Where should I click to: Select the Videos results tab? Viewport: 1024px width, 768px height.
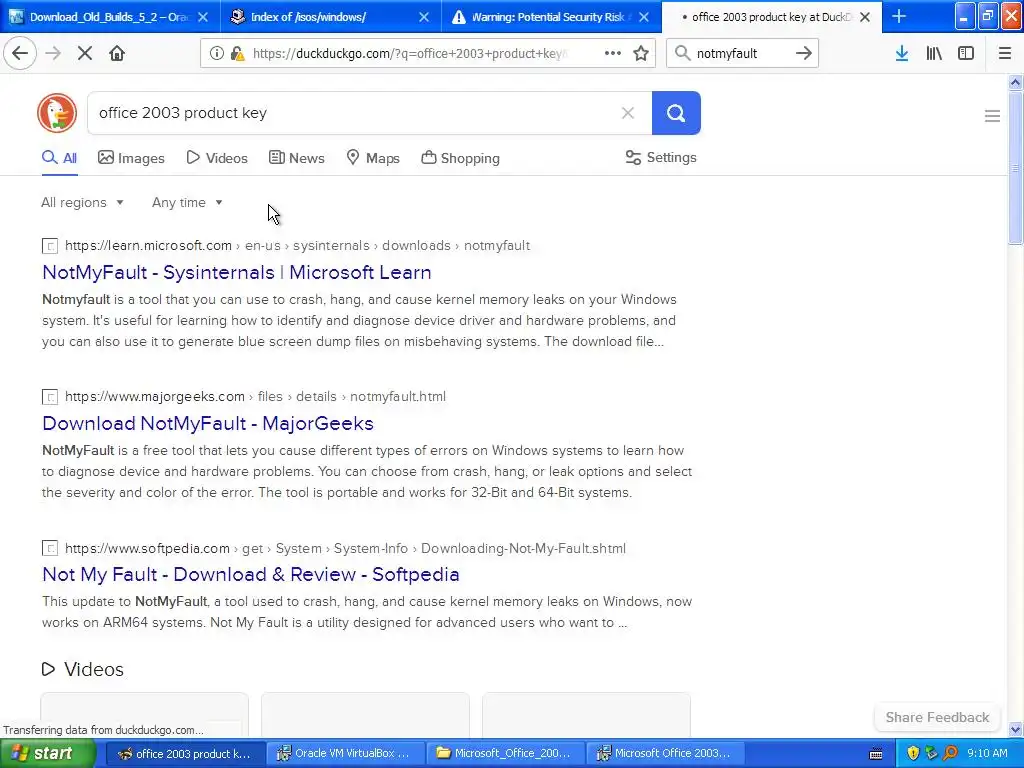coord(217,158)
